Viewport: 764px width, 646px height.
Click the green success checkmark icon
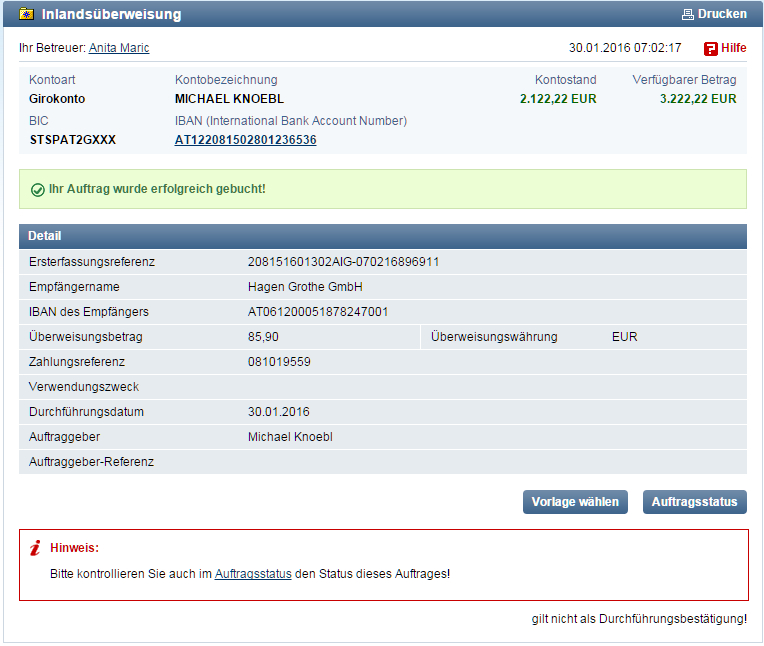click(x=38, y=190)
